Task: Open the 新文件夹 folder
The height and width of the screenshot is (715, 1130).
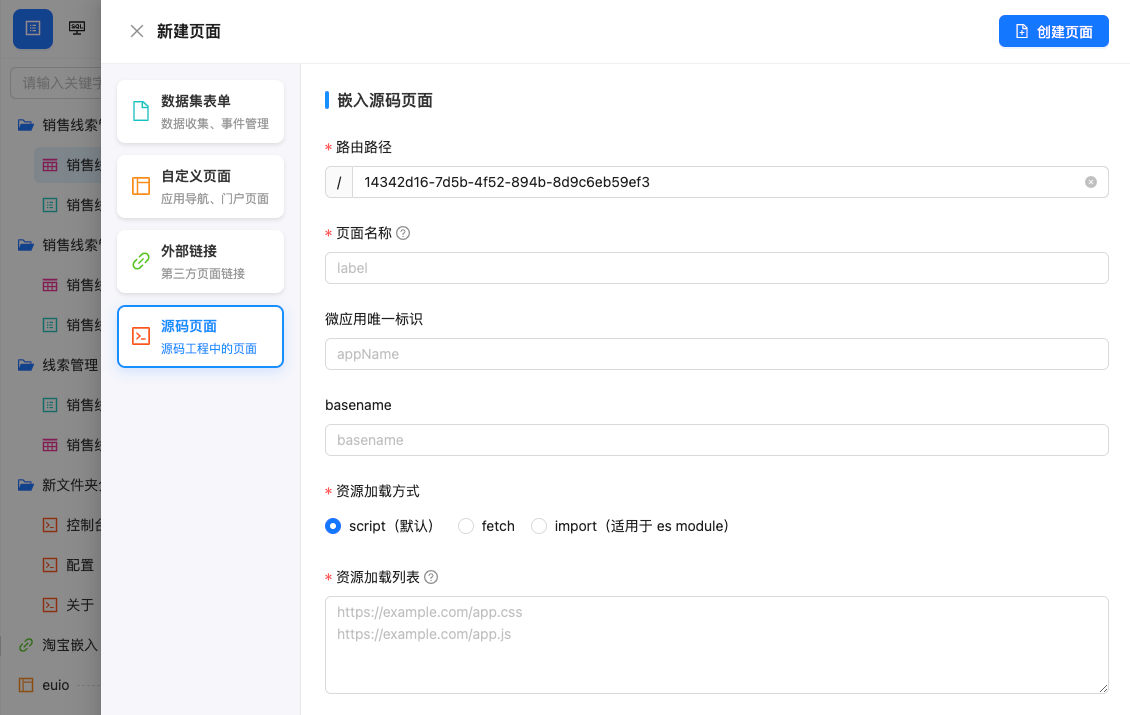Action: point(59,485)
